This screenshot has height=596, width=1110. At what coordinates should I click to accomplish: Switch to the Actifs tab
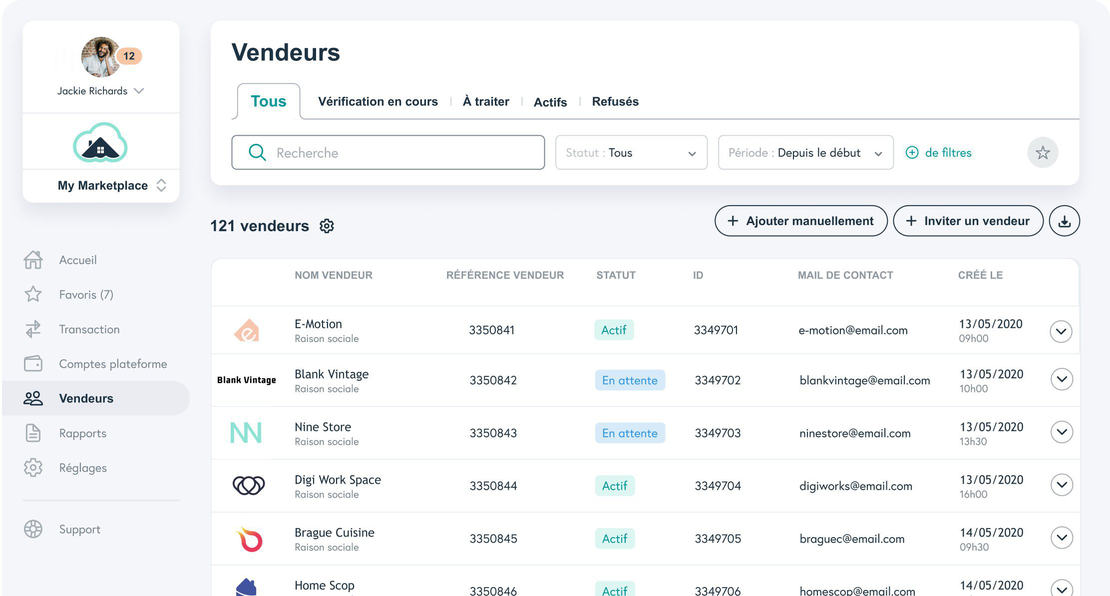[x=550, y=102]
